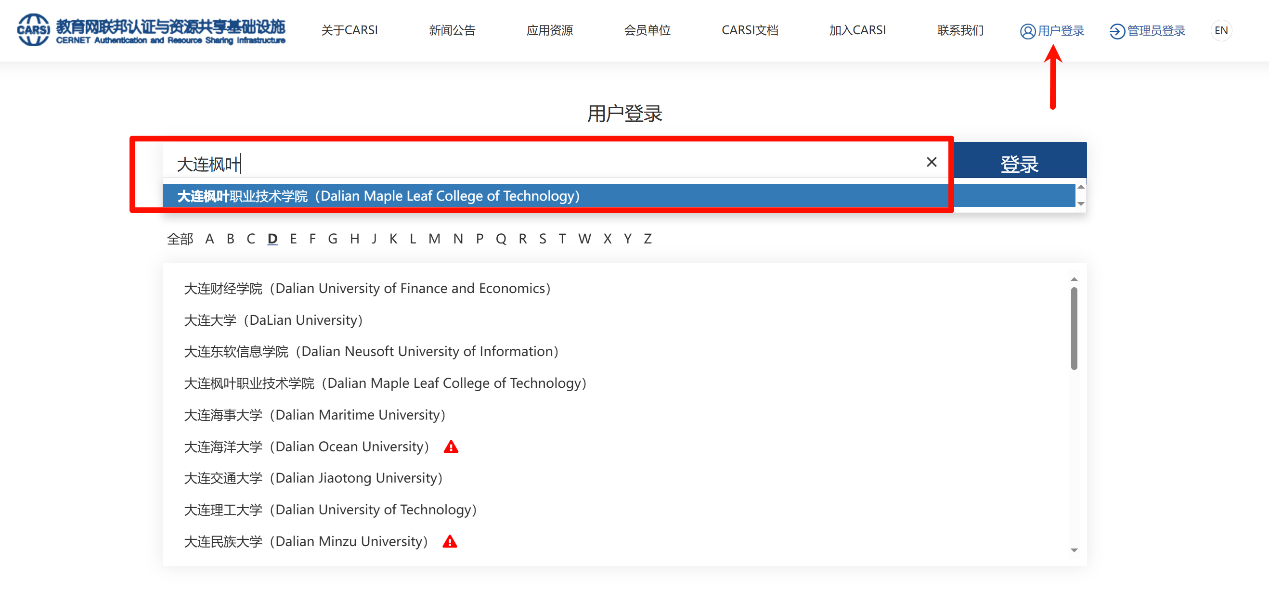This screenshot has height=612, width=1269.
Task: Switch language with the EN icon
Action: (1221, 31)
